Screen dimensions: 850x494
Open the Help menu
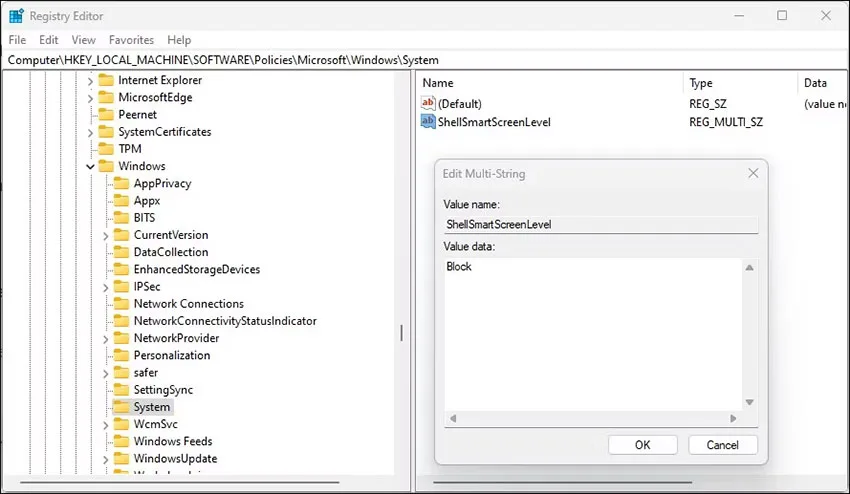[179, 40]
